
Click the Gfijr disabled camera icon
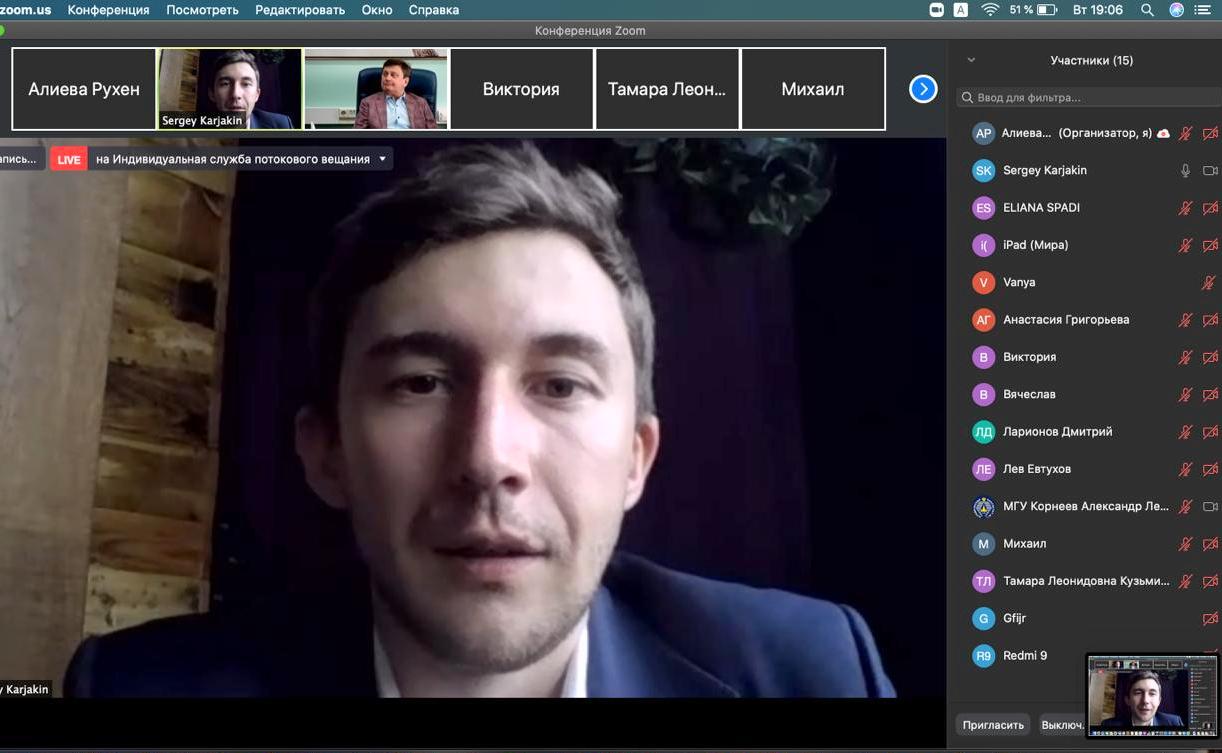1210,619
